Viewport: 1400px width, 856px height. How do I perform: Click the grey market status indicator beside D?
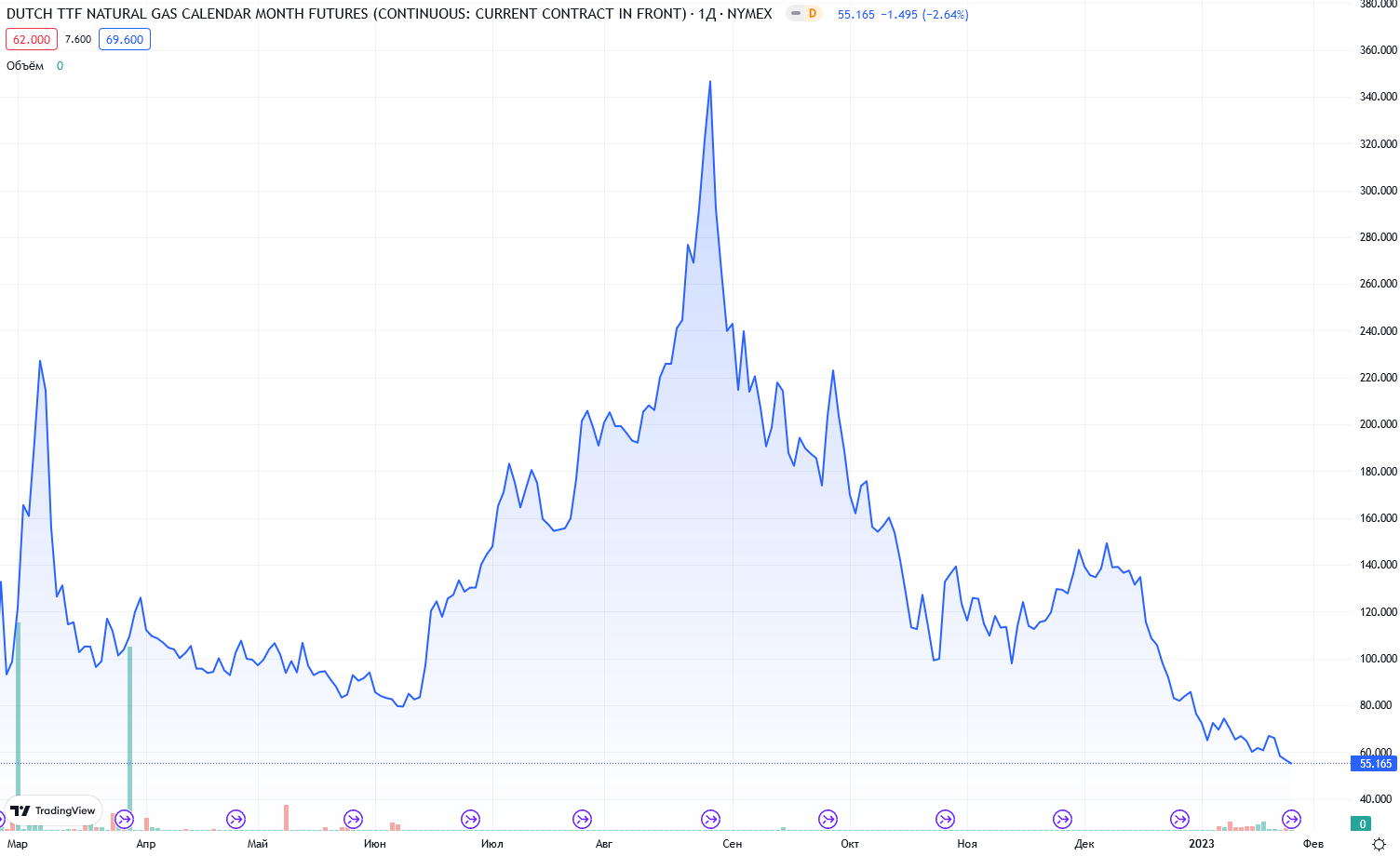[796, 14]
